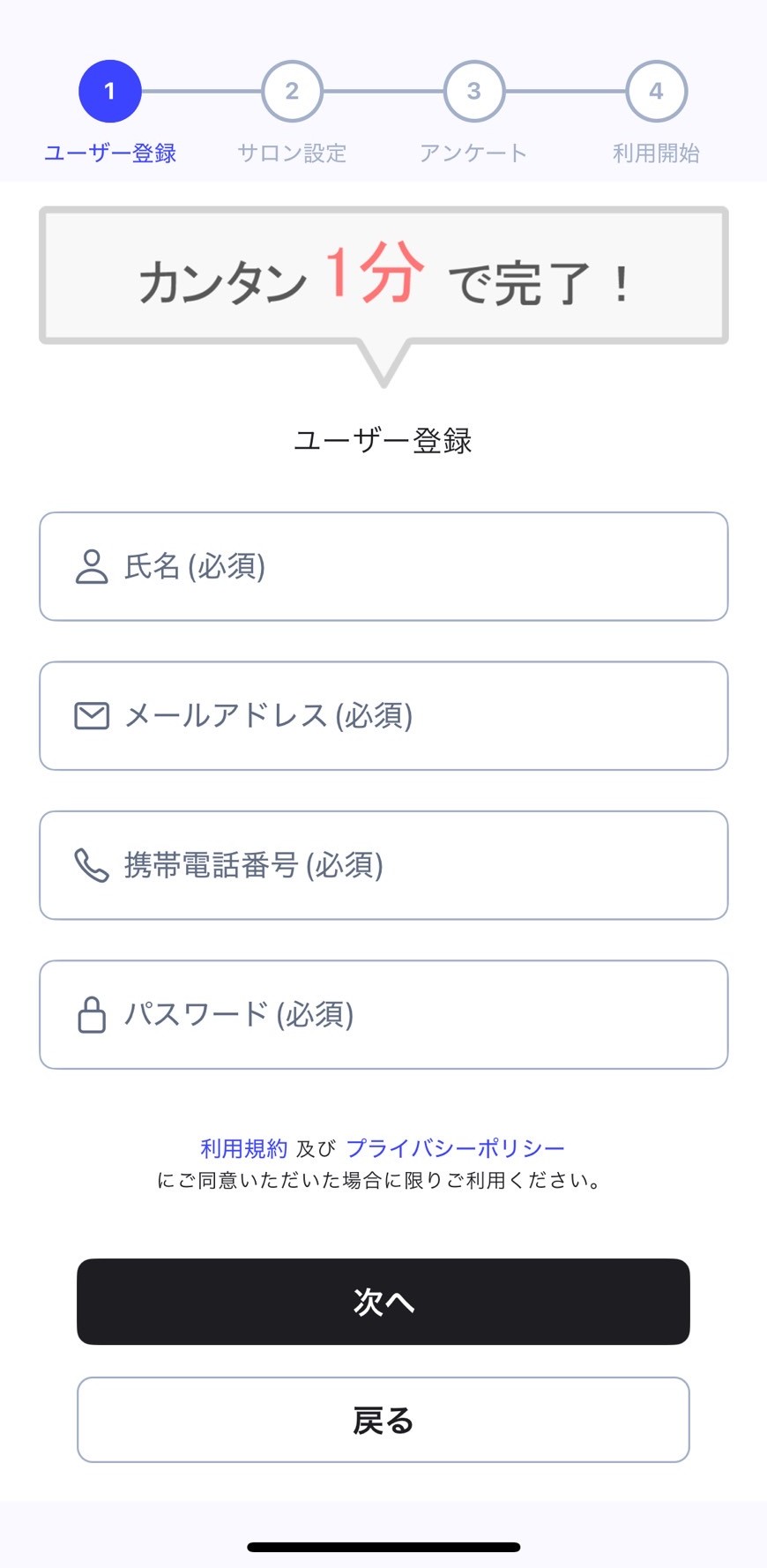Select step 2 circle in progress indicator

click(292, 91)
